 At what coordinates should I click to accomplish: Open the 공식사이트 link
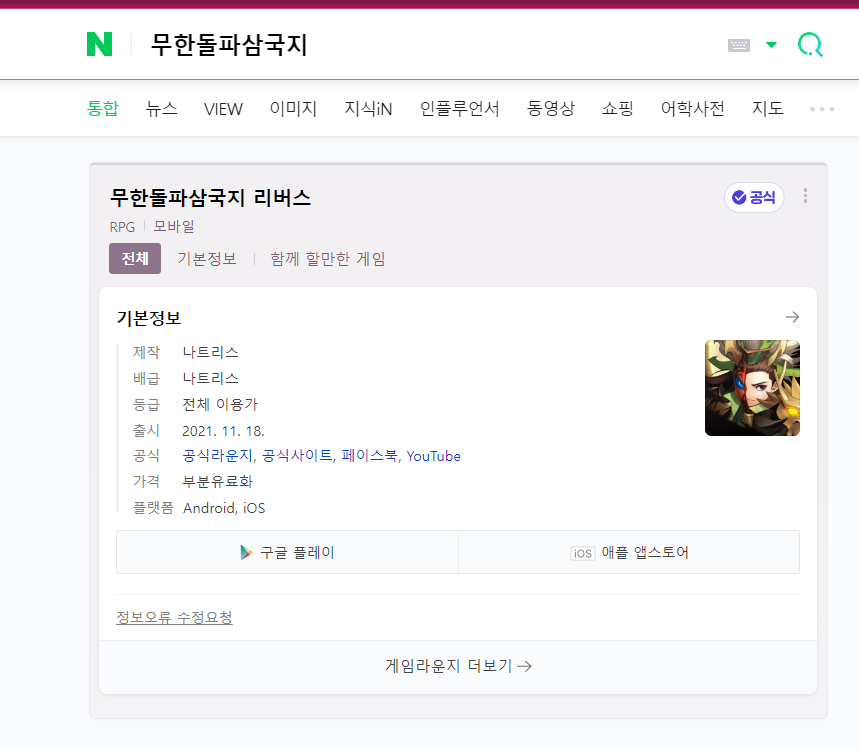(297, 456)
